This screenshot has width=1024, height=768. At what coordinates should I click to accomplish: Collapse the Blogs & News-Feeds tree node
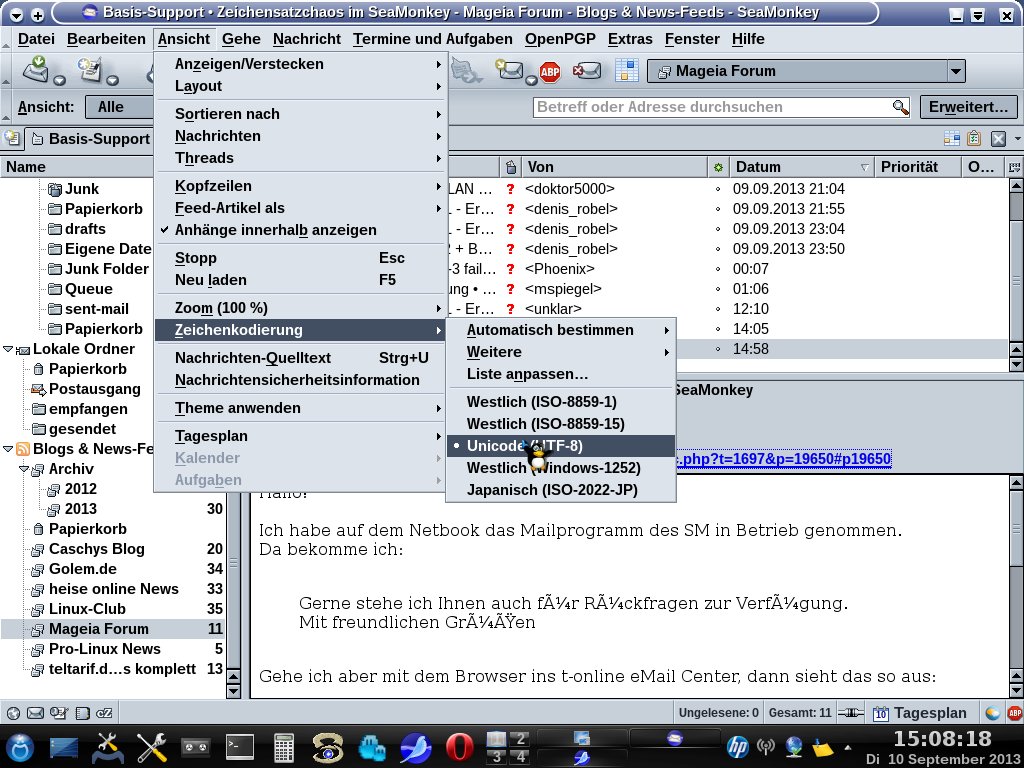[x=8, y=449]
